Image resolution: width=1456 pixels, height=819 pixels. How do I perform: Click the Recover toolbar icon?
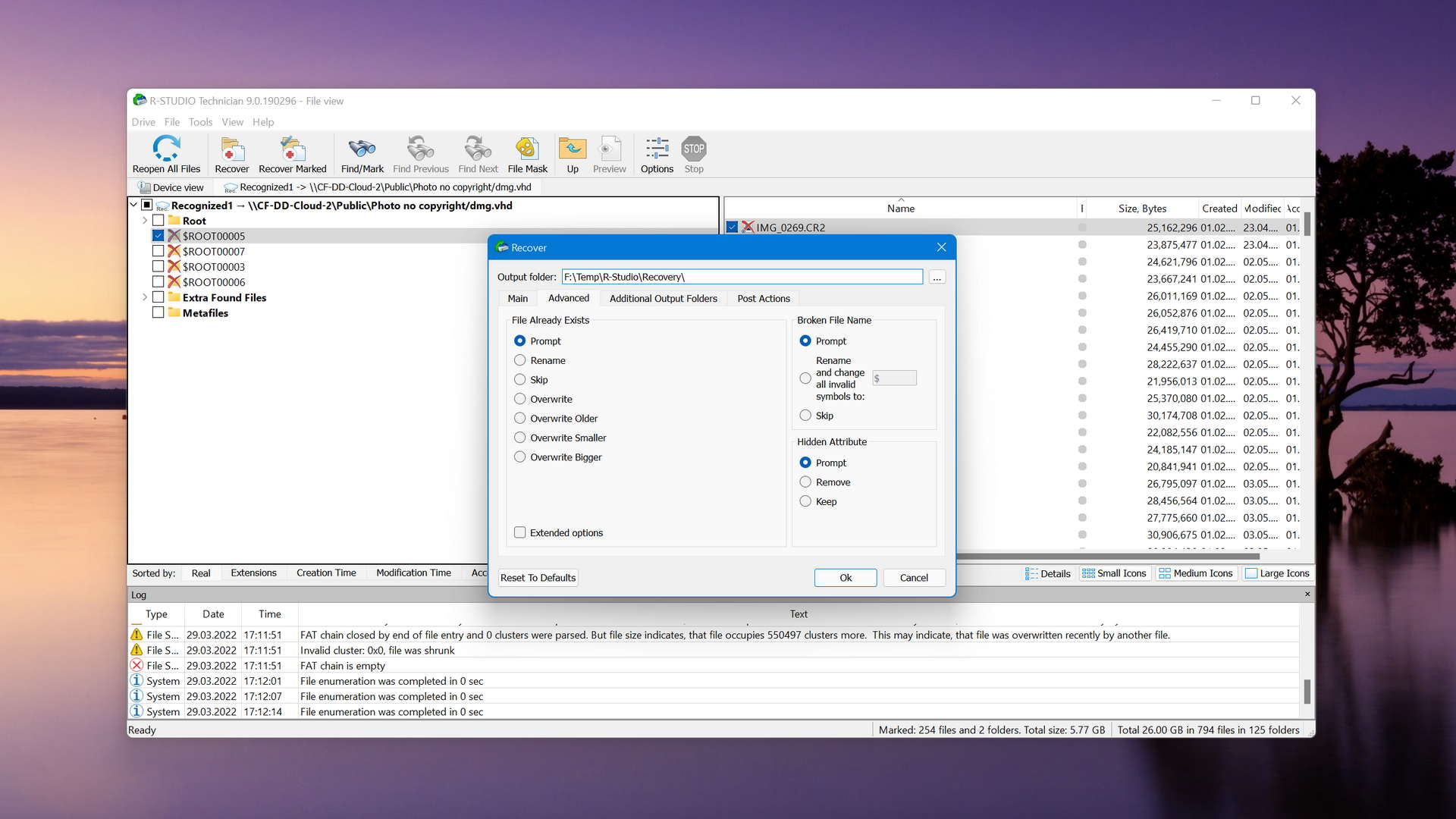pyautogui.click(x=232, y=148)
